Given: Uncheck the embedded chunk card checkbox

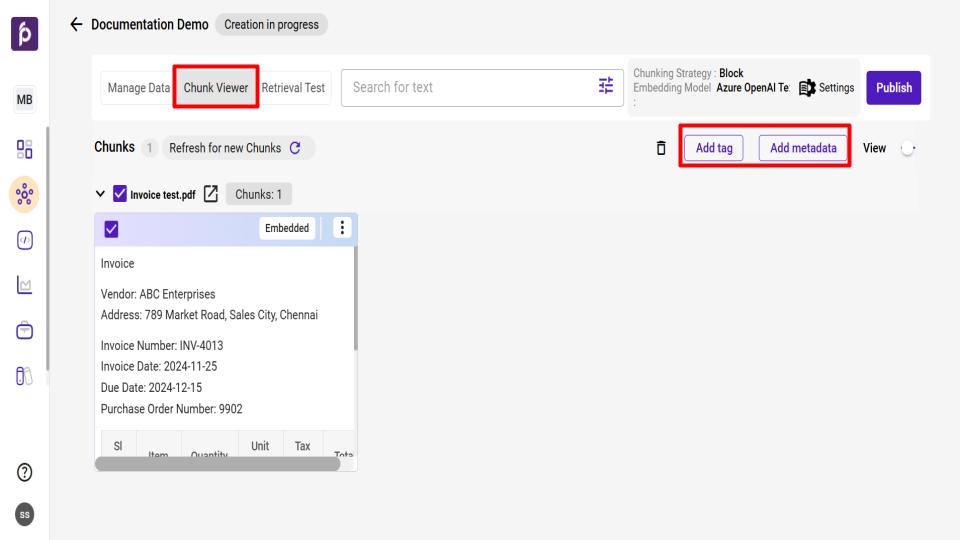Looking at the screenshot, I should click(x=112, y=229).
